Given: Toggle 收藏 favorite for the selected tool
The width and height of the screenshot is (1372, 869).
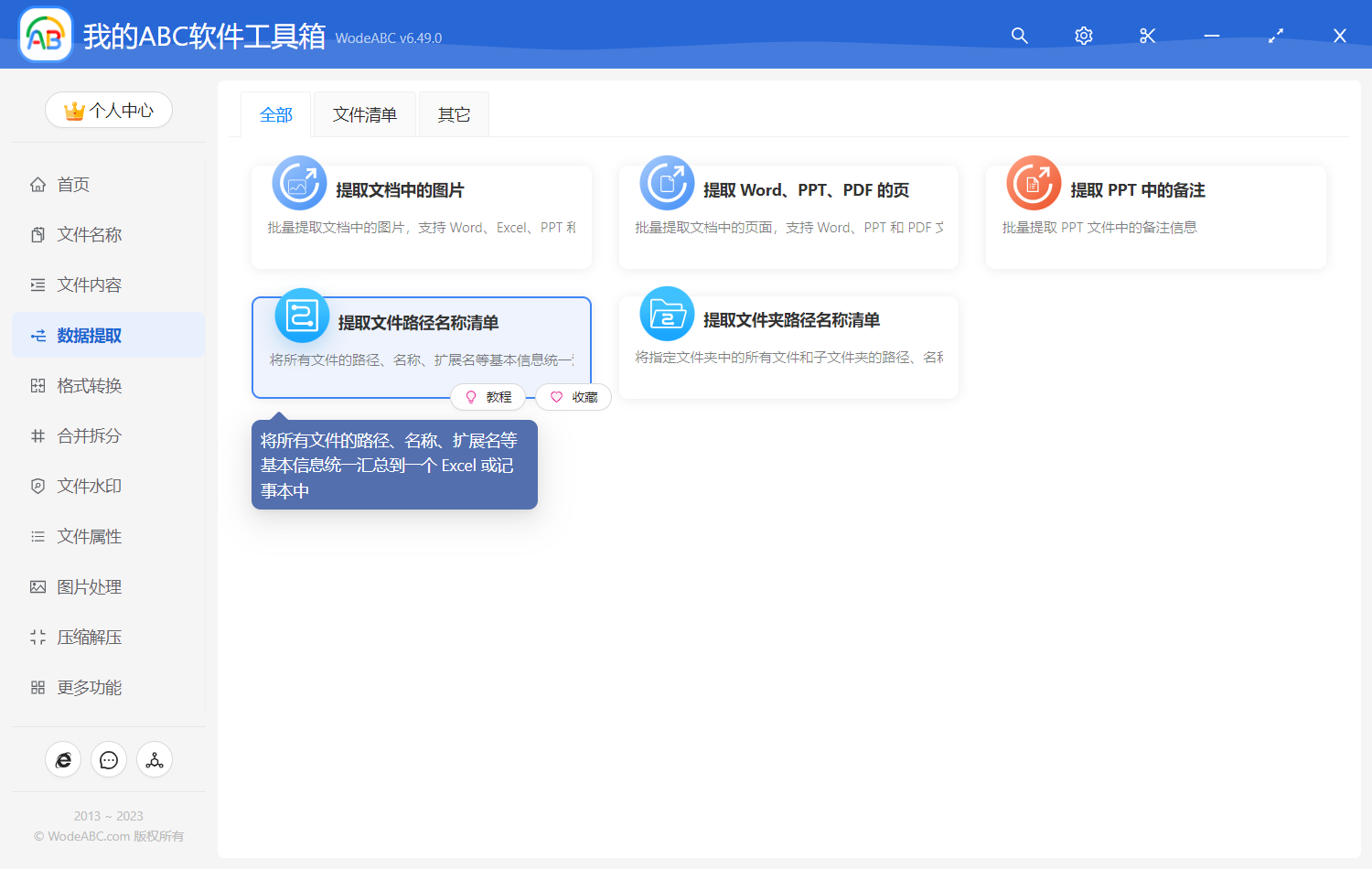Looking at the screenshot, I should pyautogui.click(x=573, y=397).
